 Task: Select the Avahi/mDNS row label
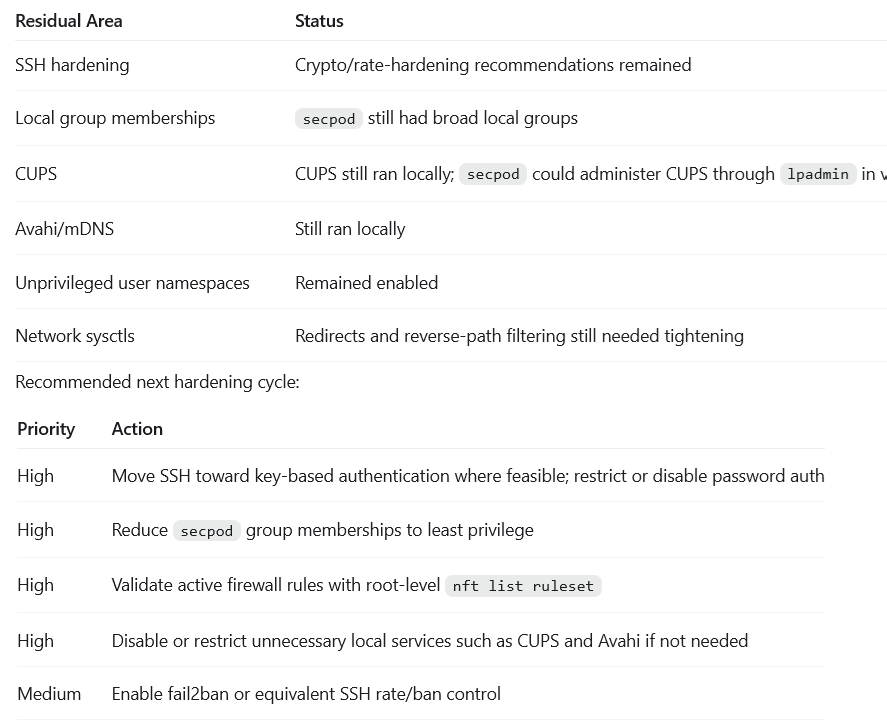pos(64,229)
